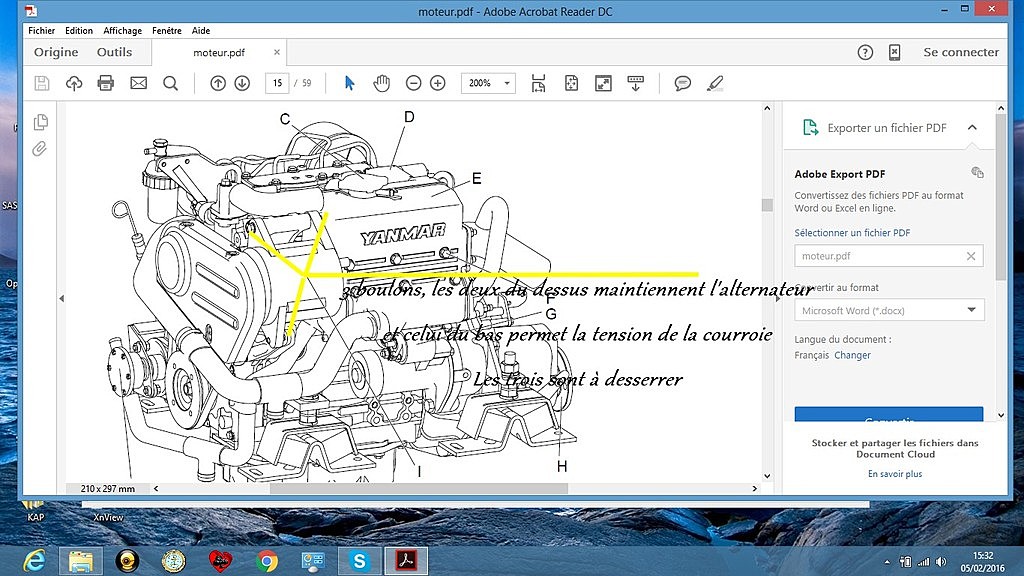Viewport: 1024px width, 576px height.
Task: Print the document
Action: click(x=105, y=83)
